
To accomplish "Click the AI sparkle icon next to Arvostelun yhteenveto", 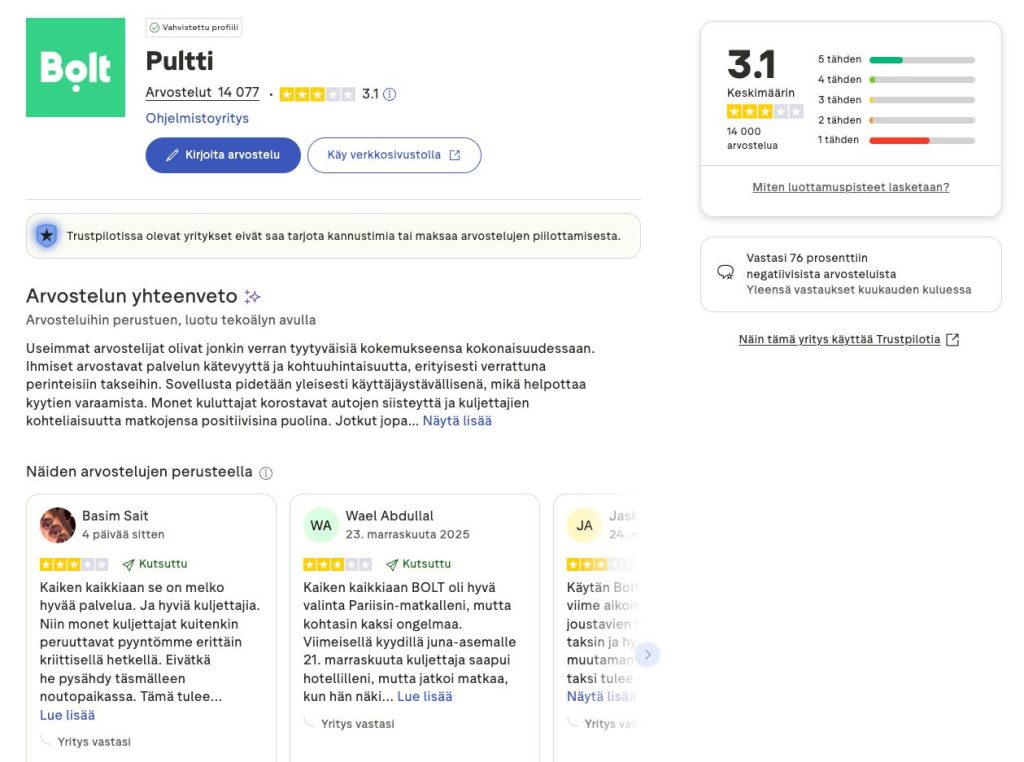I will [x=252, y=297].
